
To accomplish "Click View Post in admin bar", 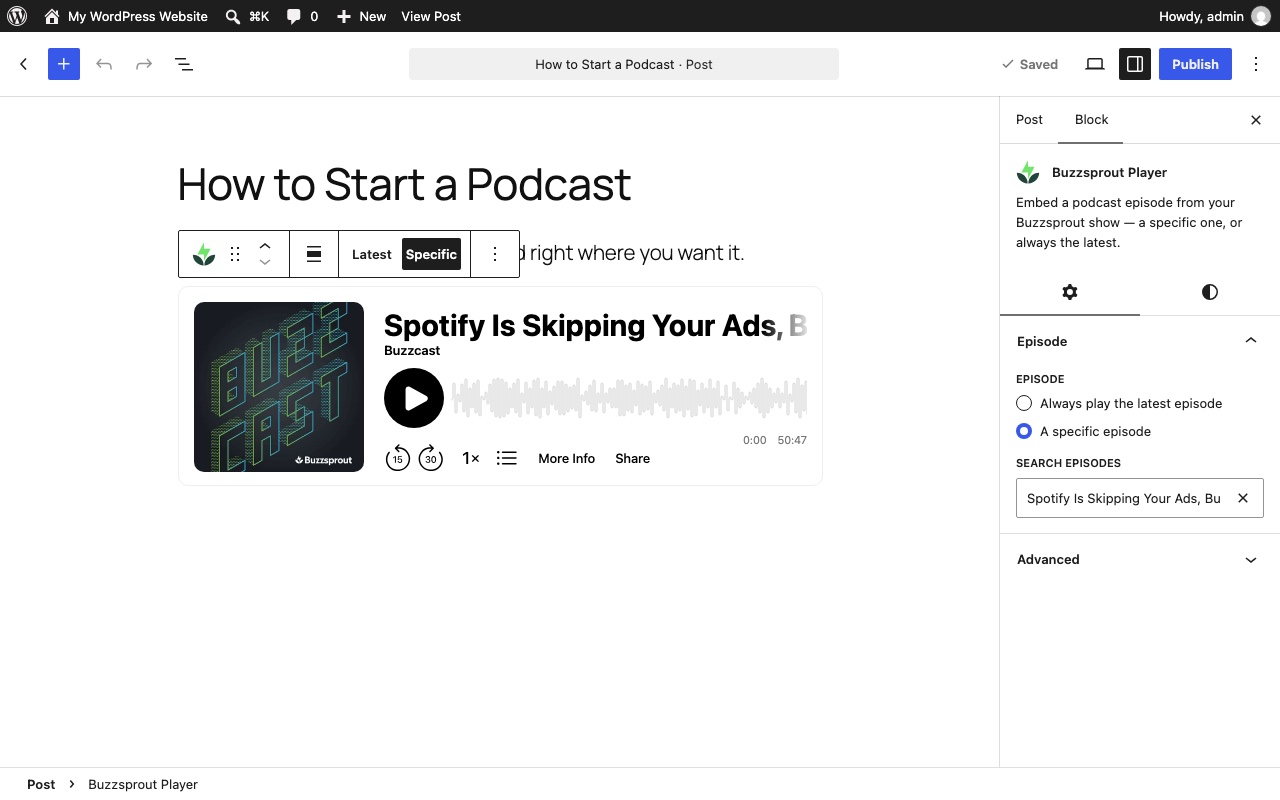I will (431, 16).
